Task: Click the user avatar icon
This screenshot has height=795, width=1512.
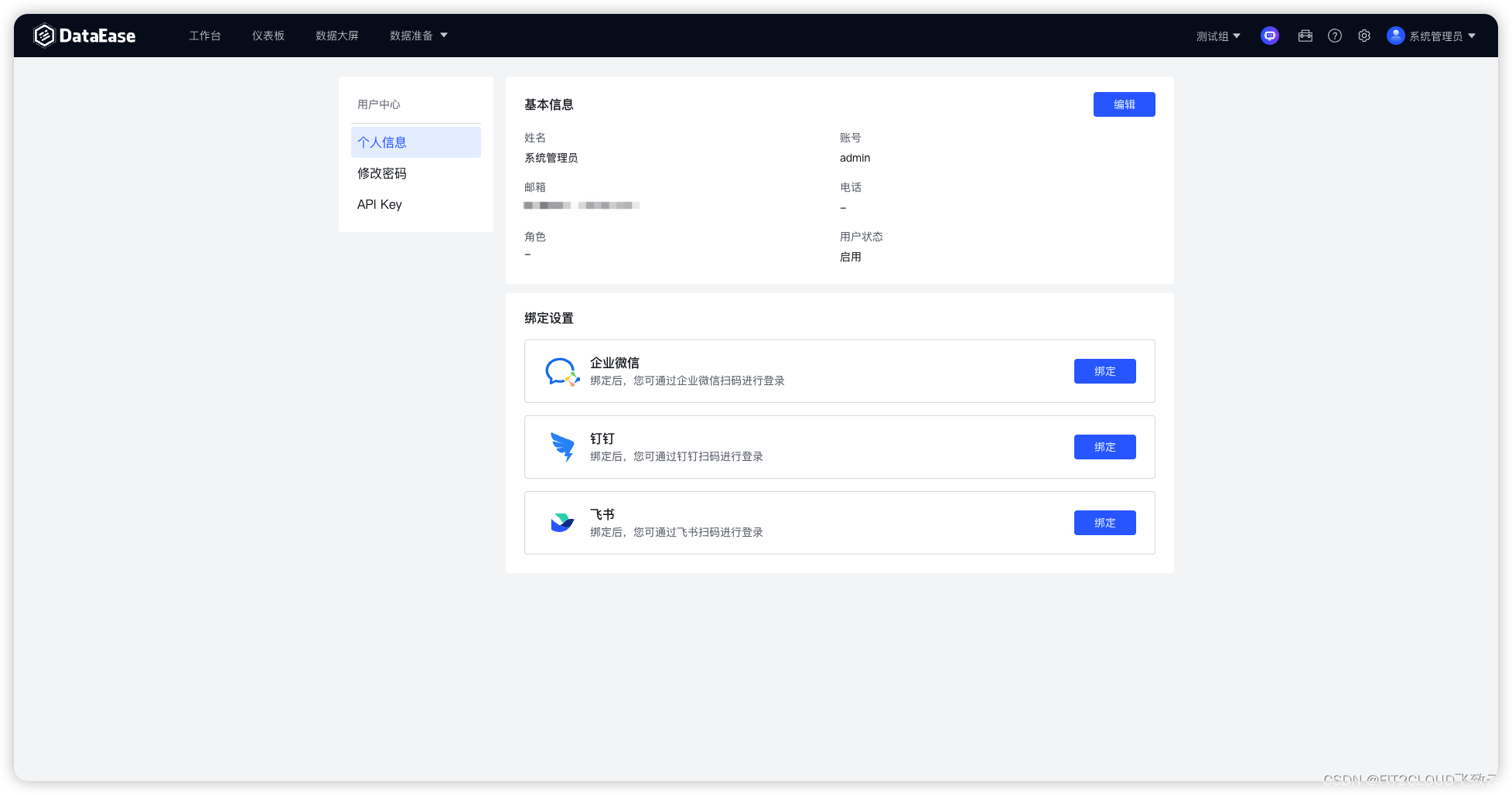Action: (1396, 36)
